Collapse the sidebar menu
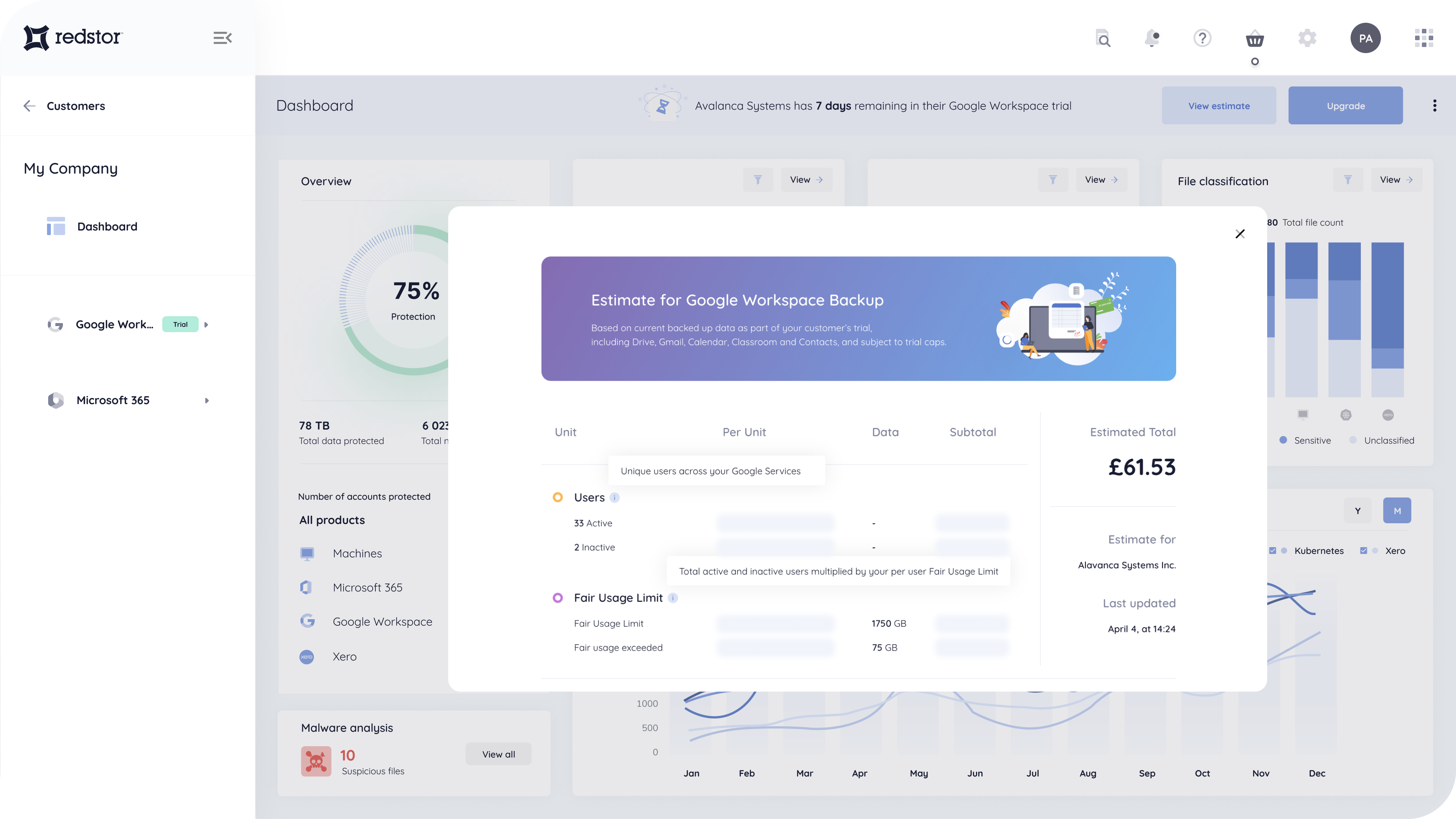Image resolution: width=1456 pixels, height=819 pixels. 222,38
